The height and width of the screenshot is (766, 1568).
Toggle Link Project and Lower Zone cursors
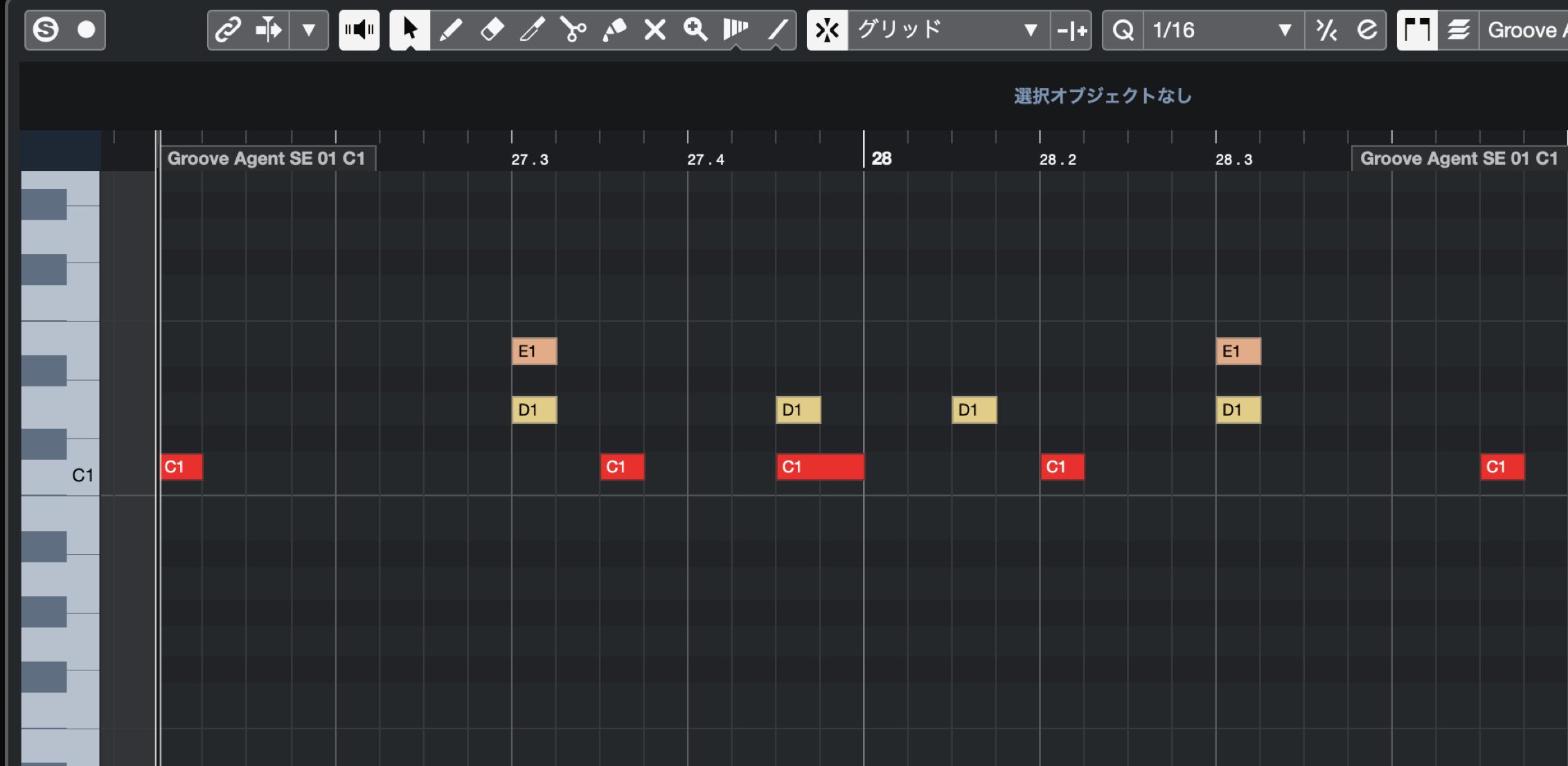[228, 30]
